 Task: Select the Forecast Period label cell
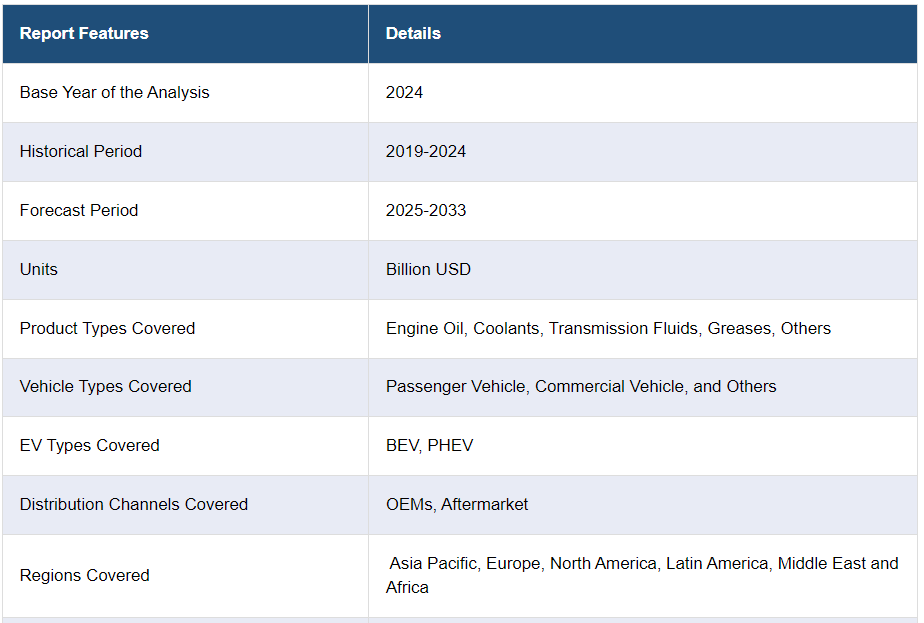pos(79,211)
